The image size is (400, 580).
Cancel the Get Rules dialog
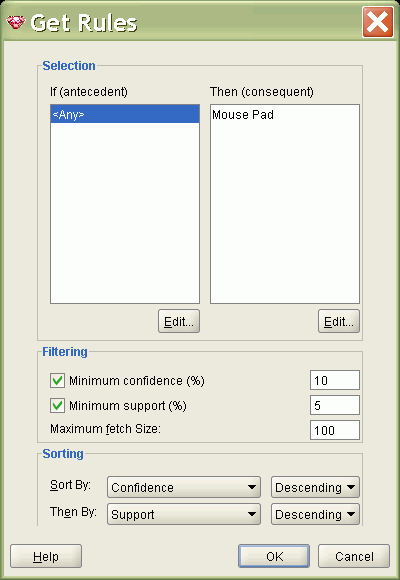point(354,556)
